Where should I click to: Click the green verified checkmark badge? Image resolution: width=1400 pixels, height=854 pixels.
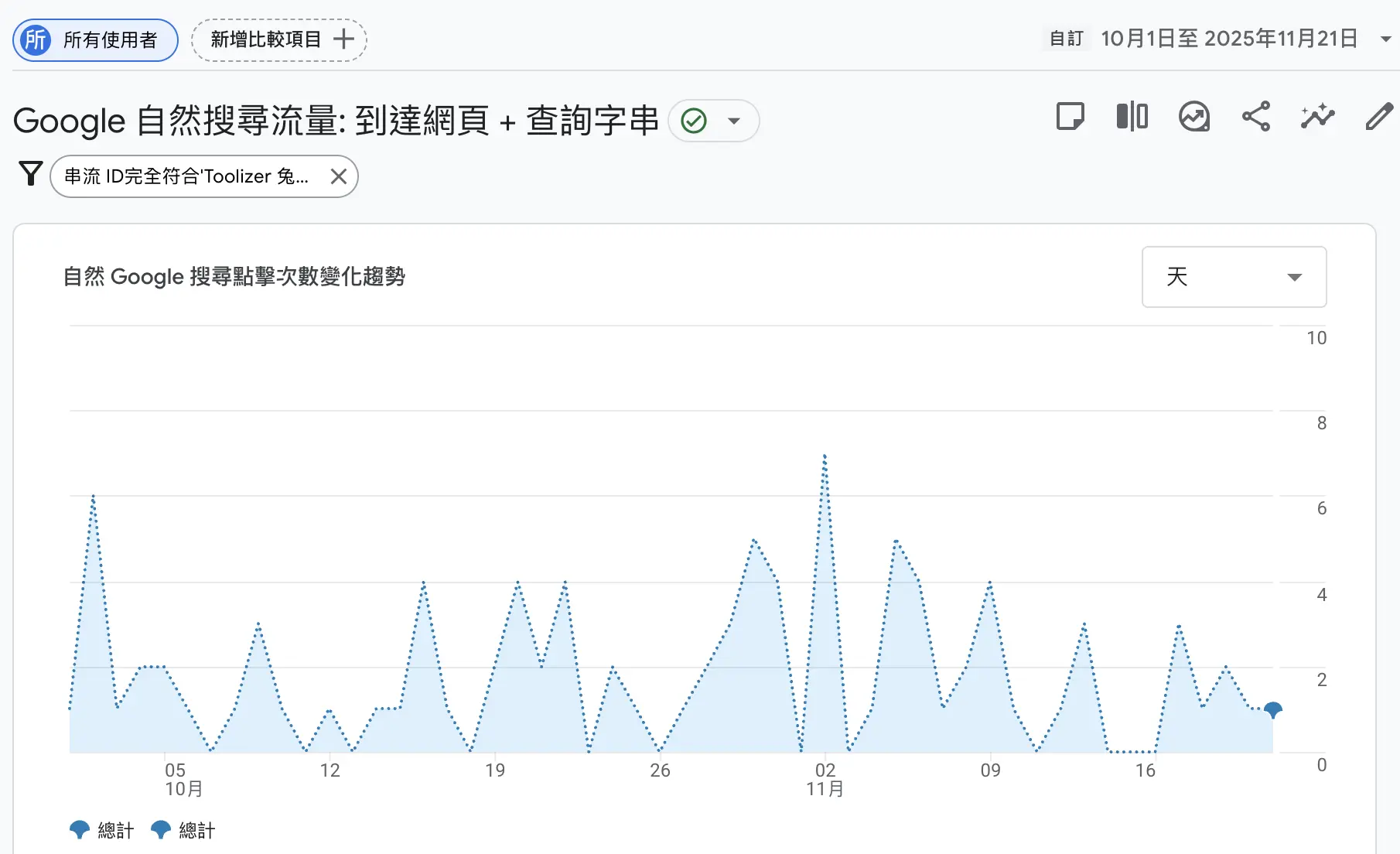coord(694,121)
